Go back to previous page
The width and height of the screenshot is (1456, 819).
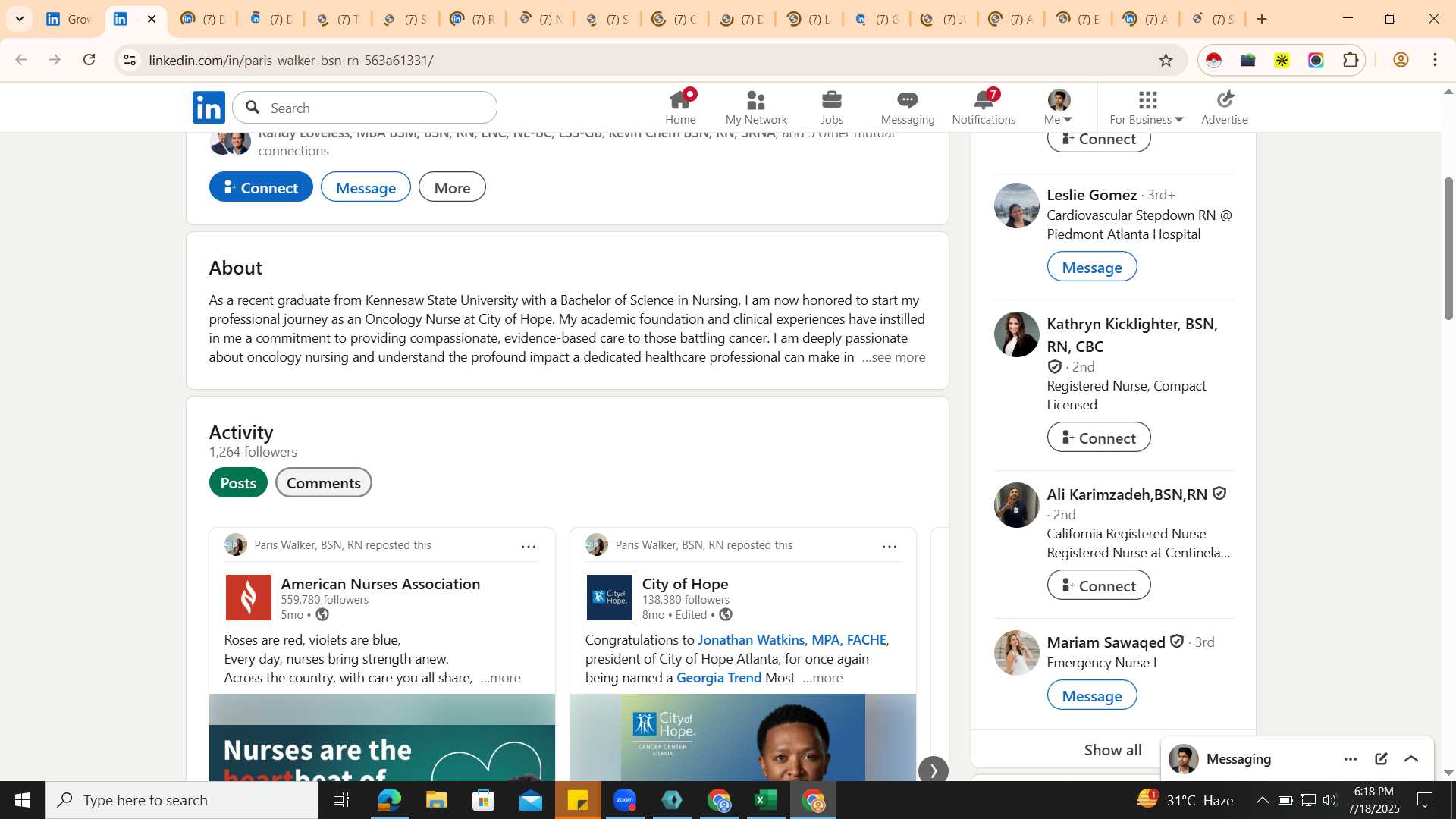[20, 60]
